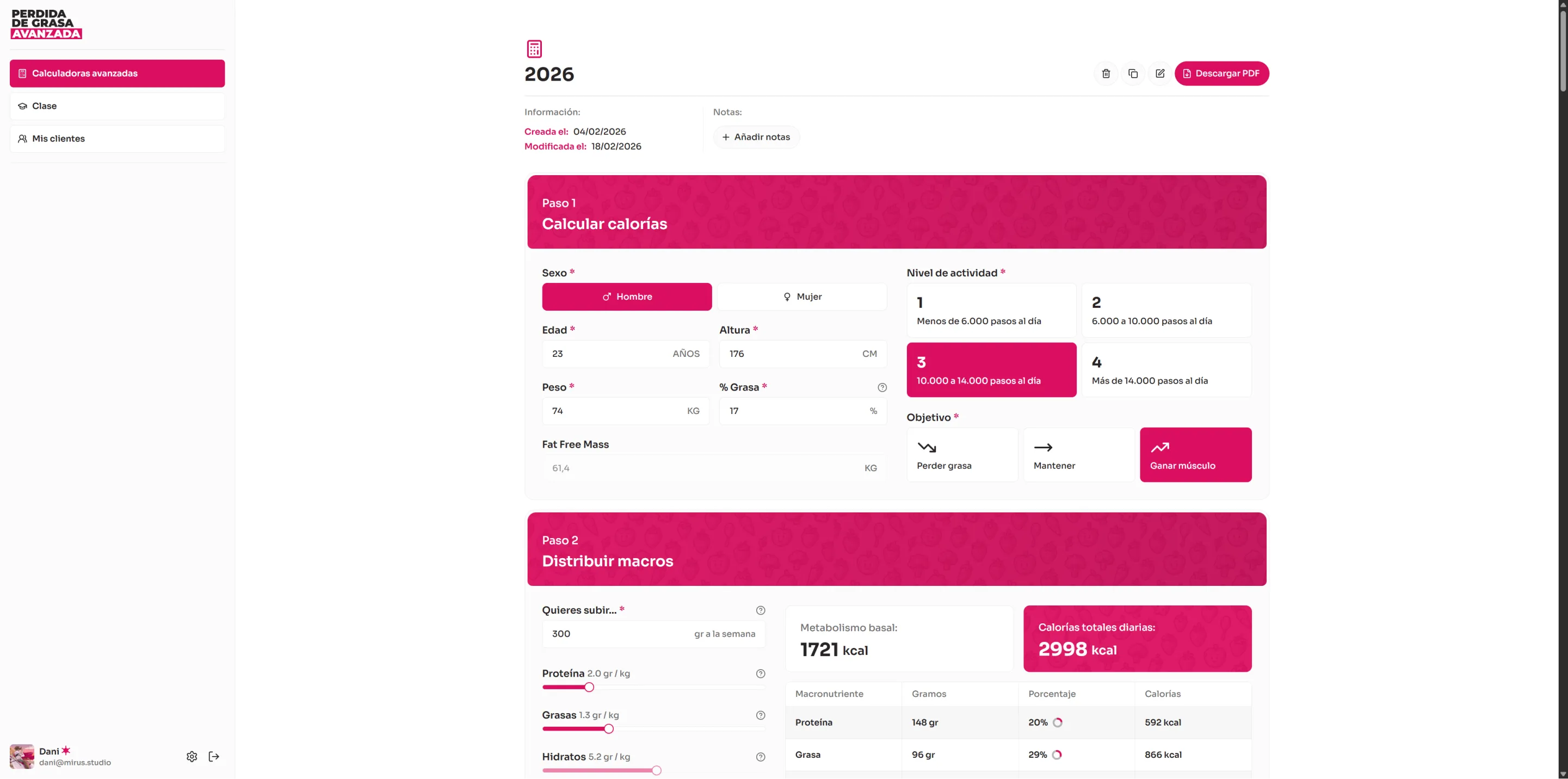The width and height of the screenshot is (1568, 779).
Task: Click the Quieres subir help icon
Action: [760, 610]
